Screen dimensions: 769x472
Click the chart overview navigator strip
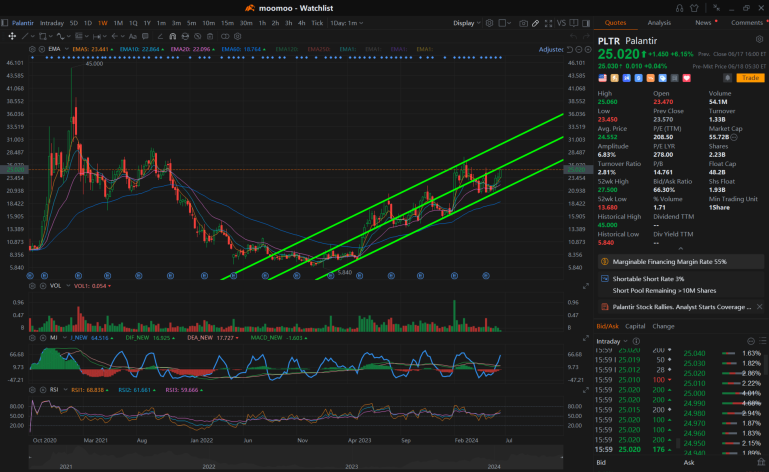296,457
